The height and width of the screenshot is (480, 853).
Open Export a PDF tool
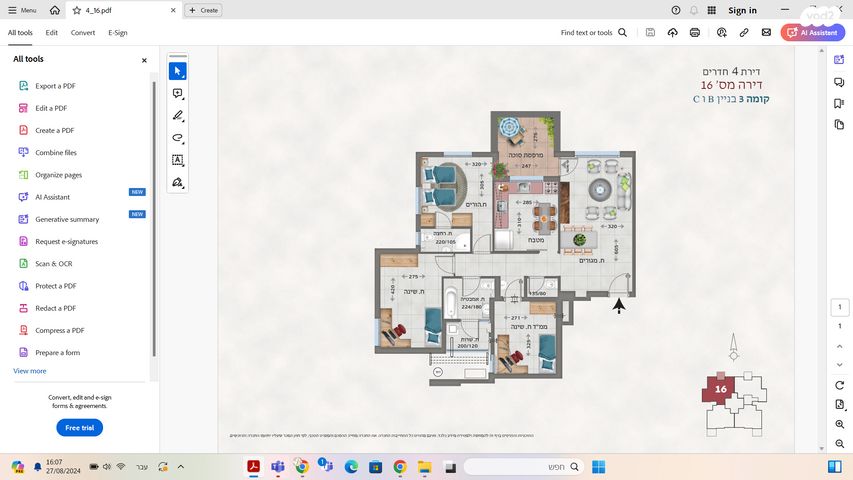55,86
